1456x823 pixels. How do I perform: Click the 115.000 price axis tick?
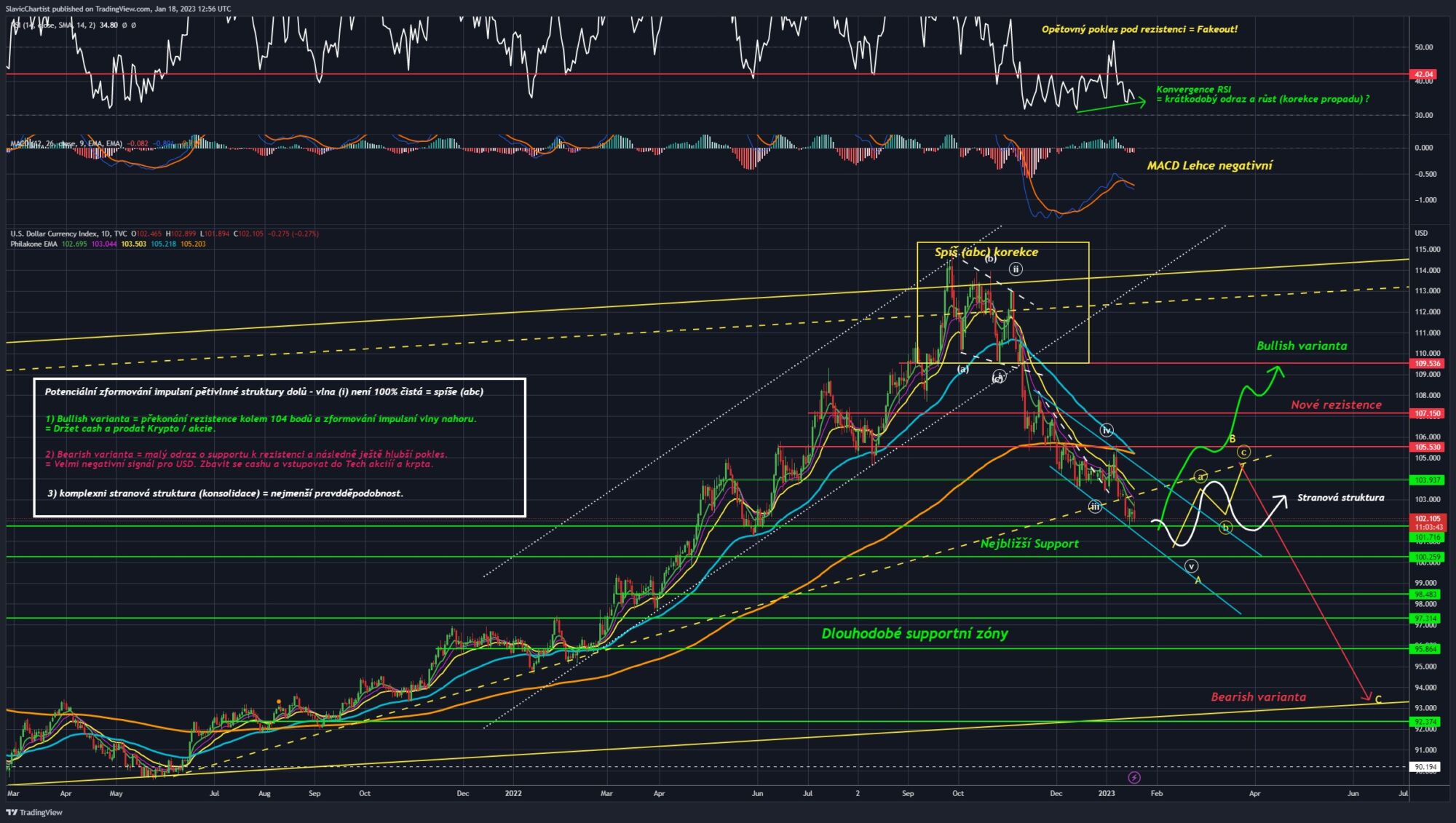click(x=1426, y=249)
